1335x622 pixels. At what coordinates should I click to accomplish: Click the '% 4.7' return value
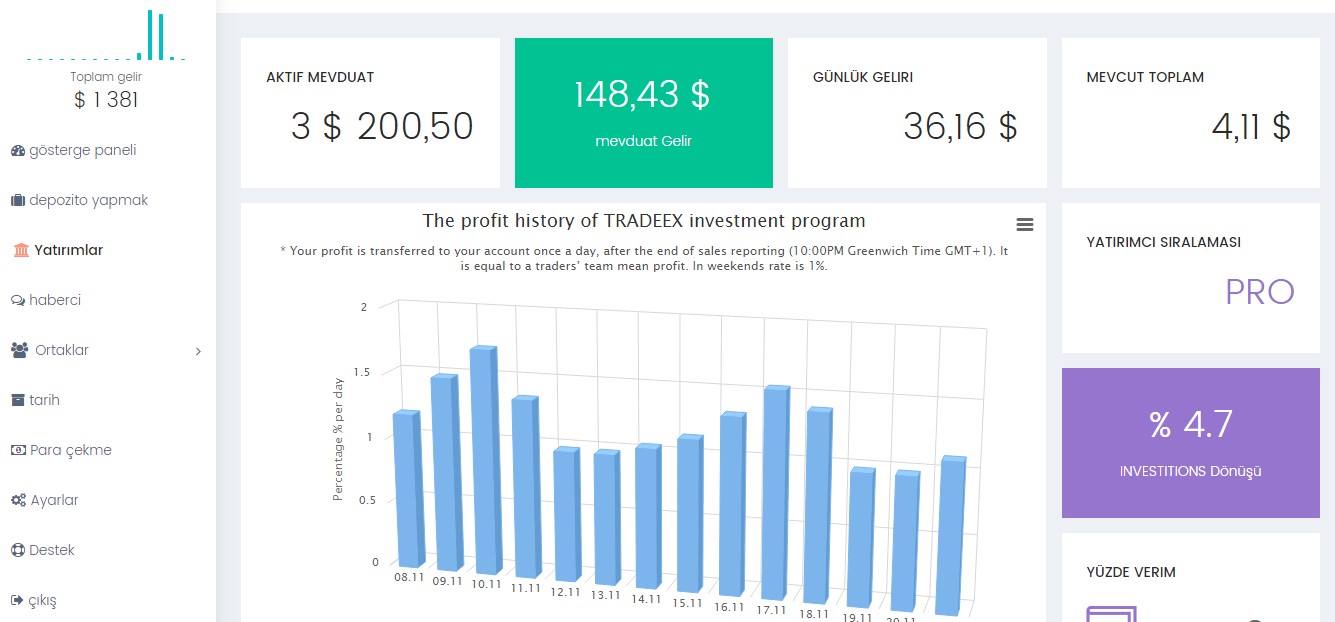tap(1191, 424)
